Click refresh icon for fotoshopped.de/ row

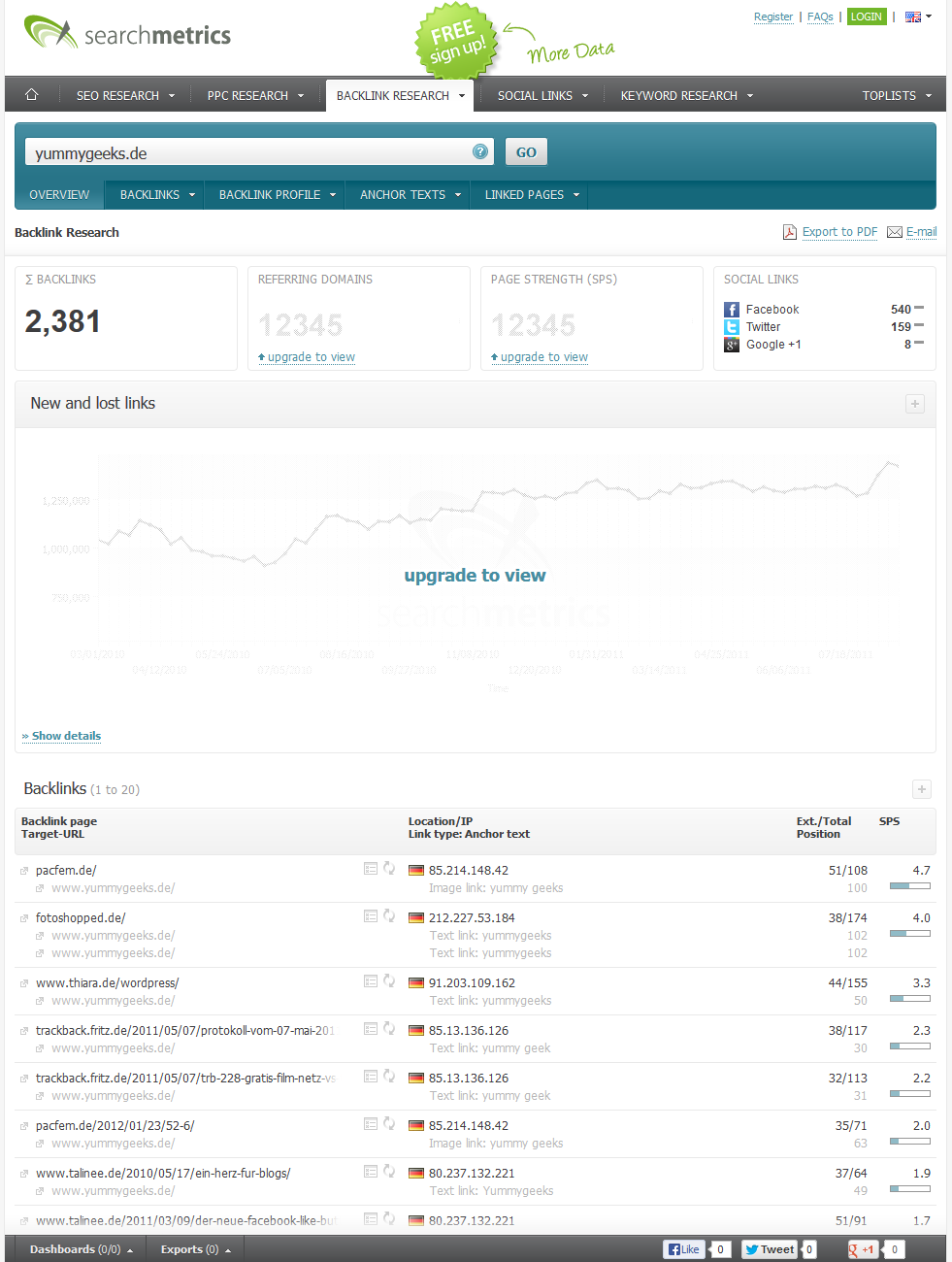click(x=389, y=916)
